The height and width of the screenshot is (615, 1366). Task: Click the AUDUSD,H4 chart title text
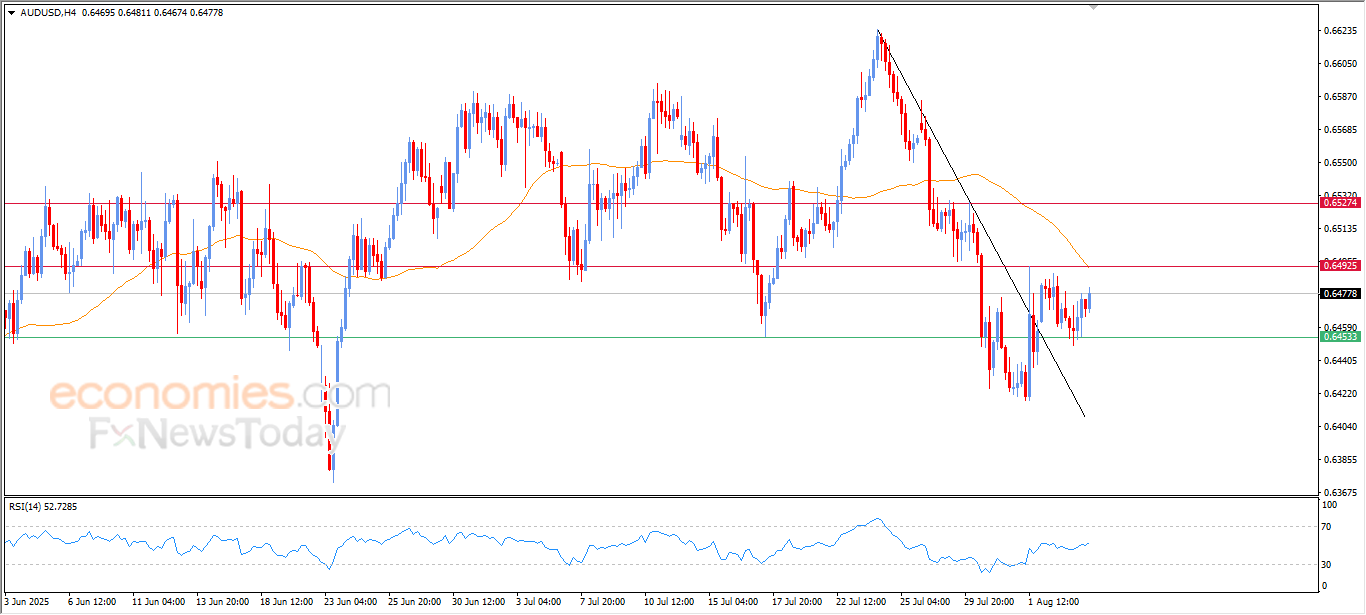(x=49, y=13)
